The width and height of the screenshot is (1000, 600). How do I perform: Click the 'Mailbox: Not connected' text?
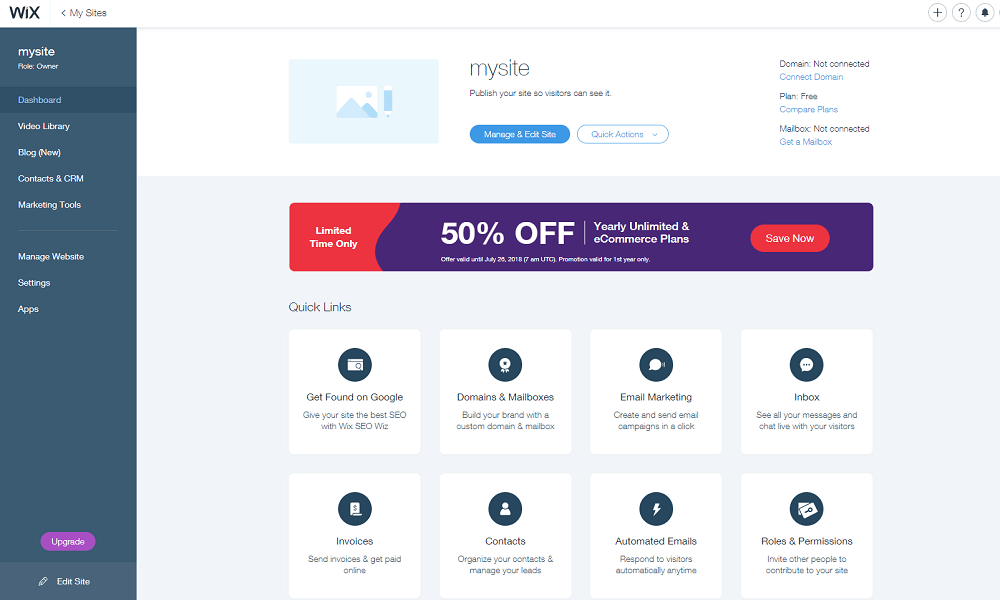(x=824, y=129)
